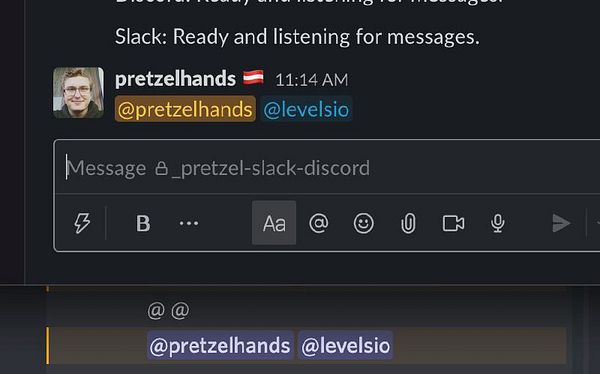Click the 11:14 AM timestamp

311,80
